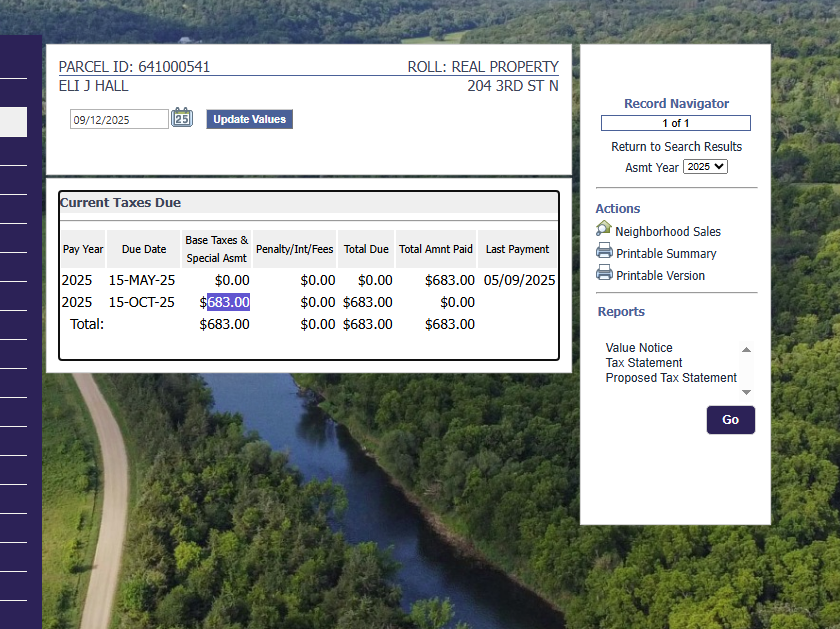Choose Proposed Tax Statement report

tap(671, 378)
